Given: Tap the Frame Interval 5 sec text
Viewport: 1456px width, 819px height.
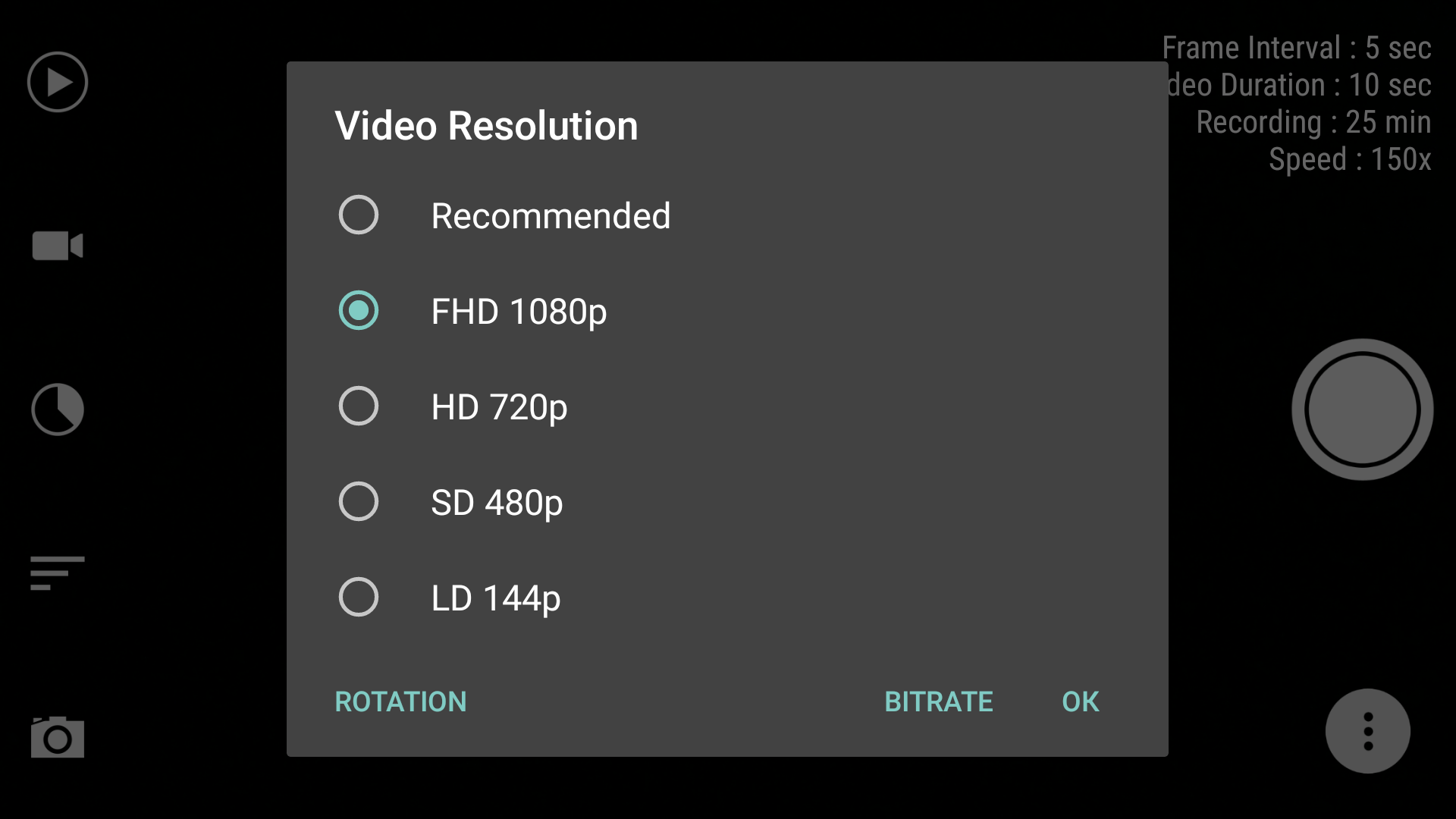Looking at the screenshot, I should (x=1297, y=48).
